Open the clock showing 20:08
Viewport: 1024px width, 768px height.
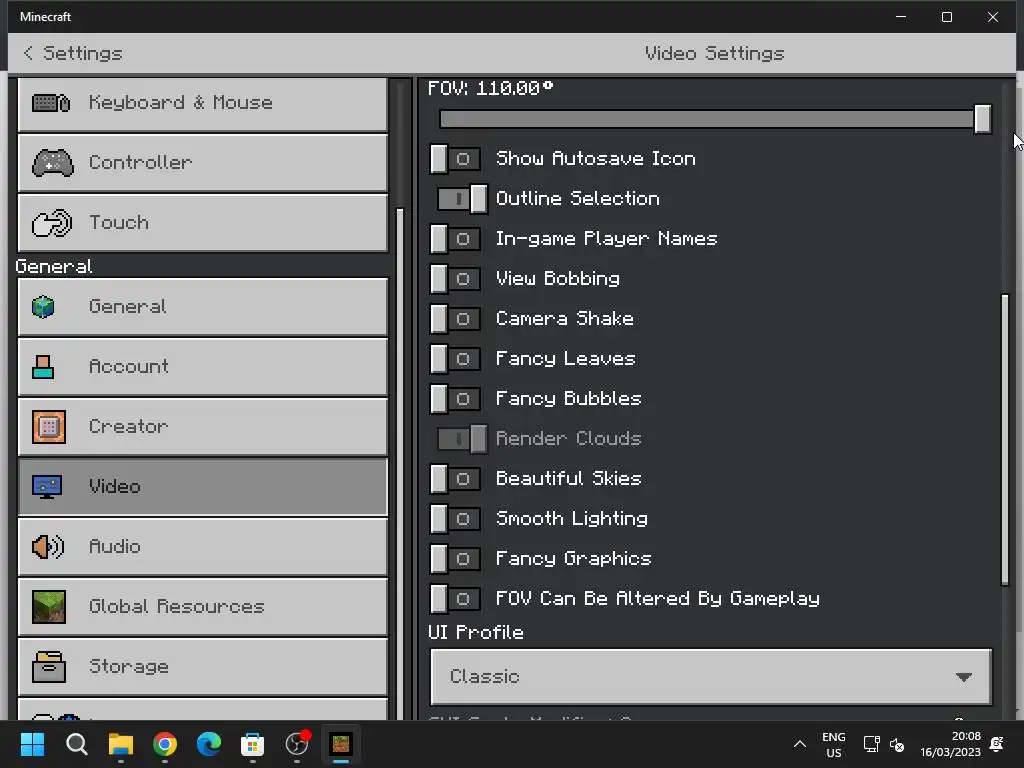point(950,744)
